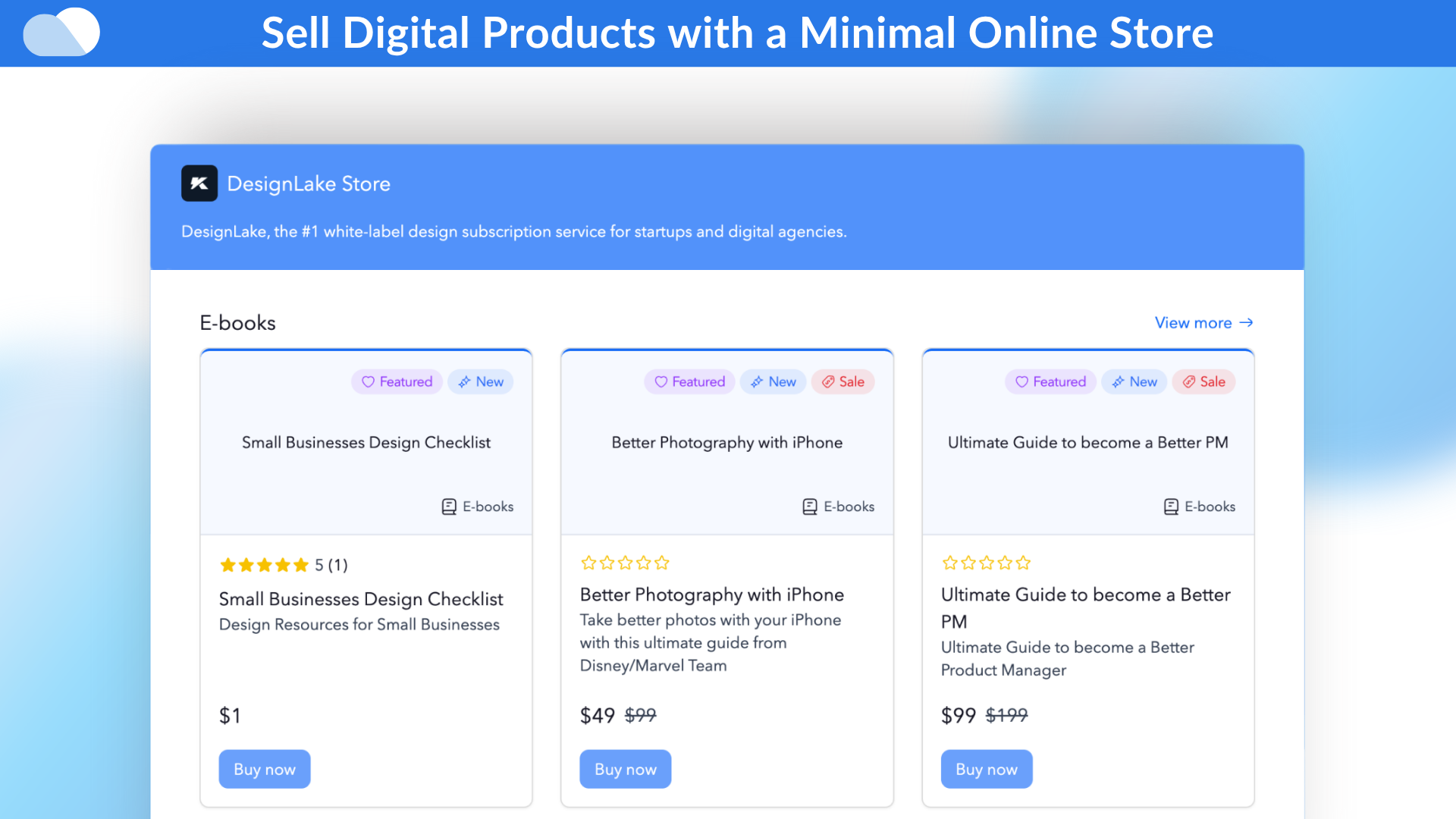
Task: Click the five-star rating on Small Businesses Design Checklist
Action: coord(264,565)
